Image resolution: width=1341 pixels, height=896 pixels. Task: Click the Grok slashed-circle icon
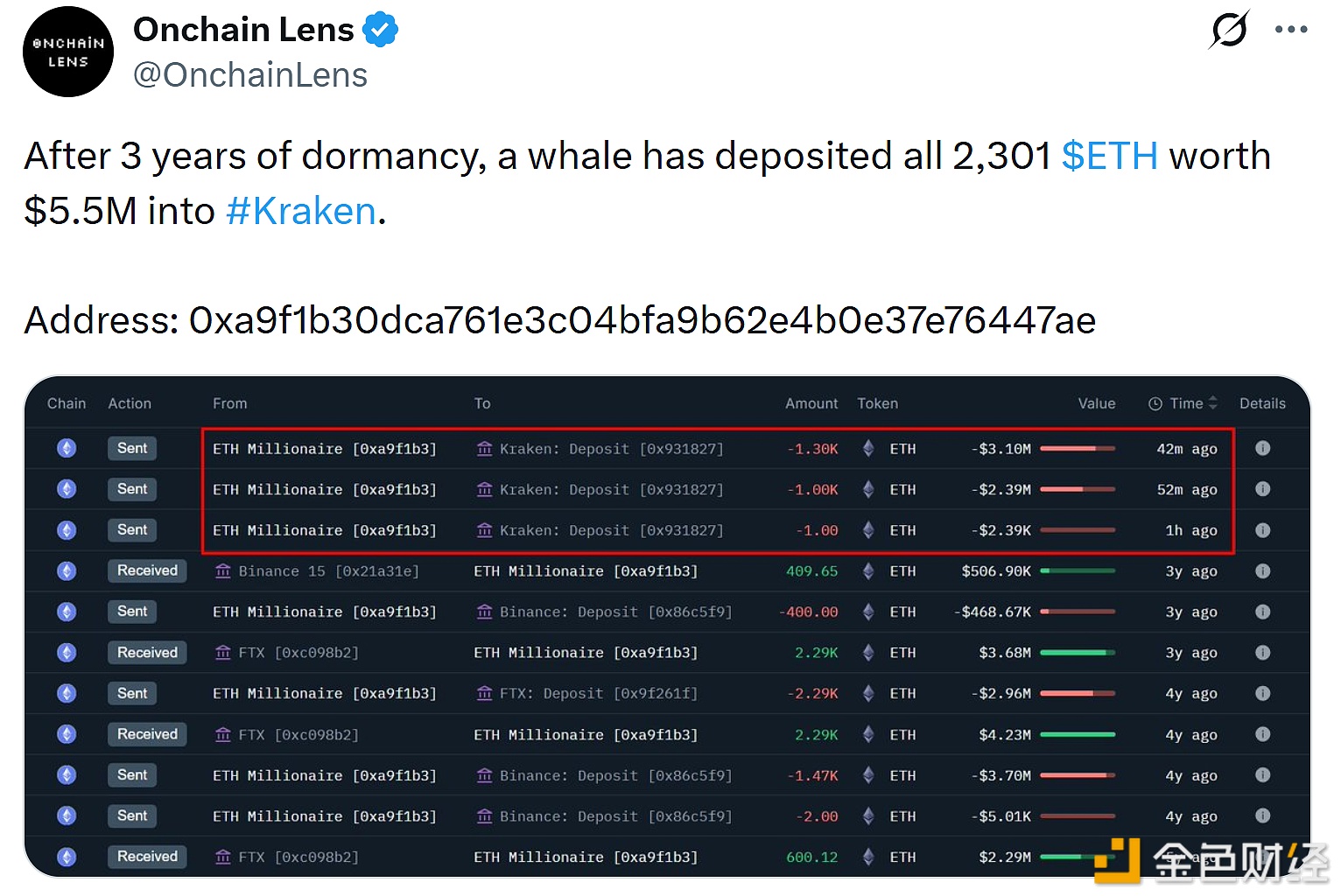click(x=1229, y=30)
